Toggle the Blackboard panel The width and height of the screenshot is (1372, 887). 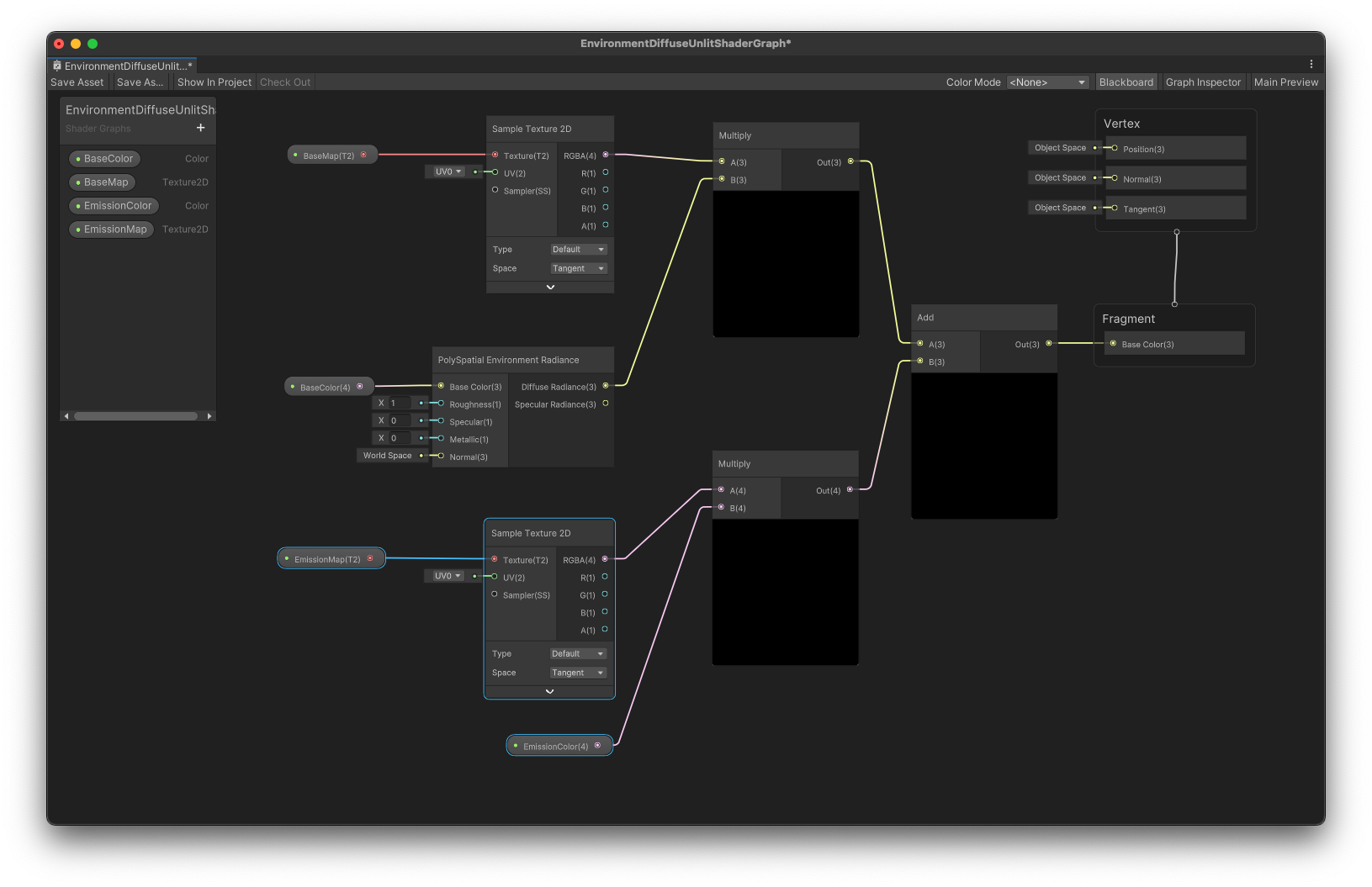point(1126,82)
